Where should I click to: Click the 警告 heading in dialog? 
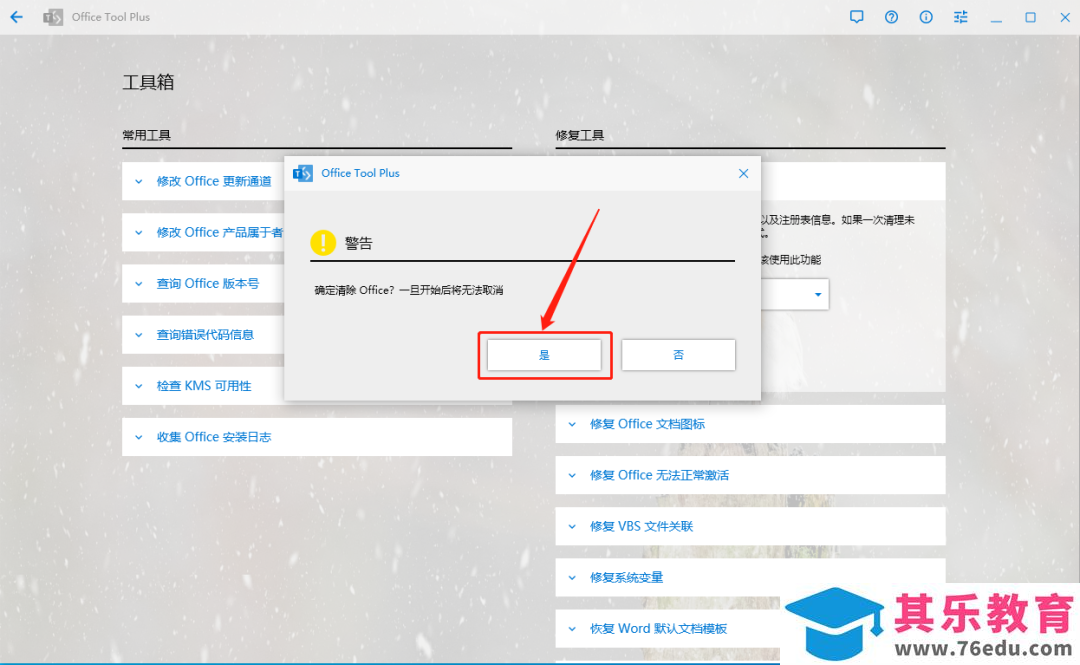tap(358, 243)
